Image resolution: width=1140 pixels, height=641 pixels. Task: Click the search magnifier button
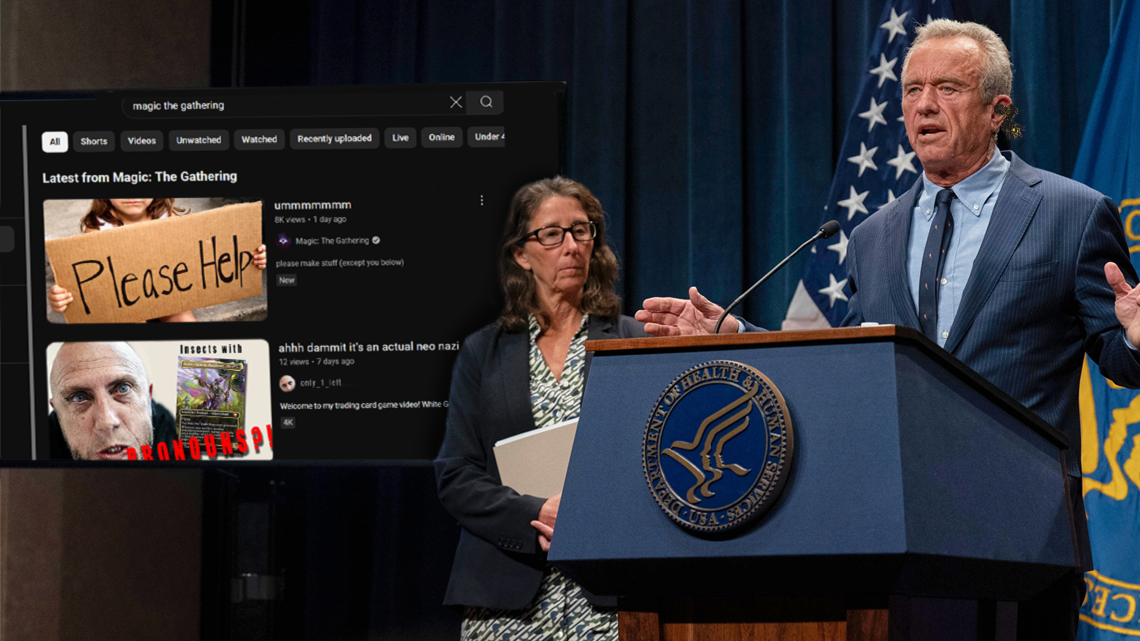pyautogui.click(x=486, y=102)
